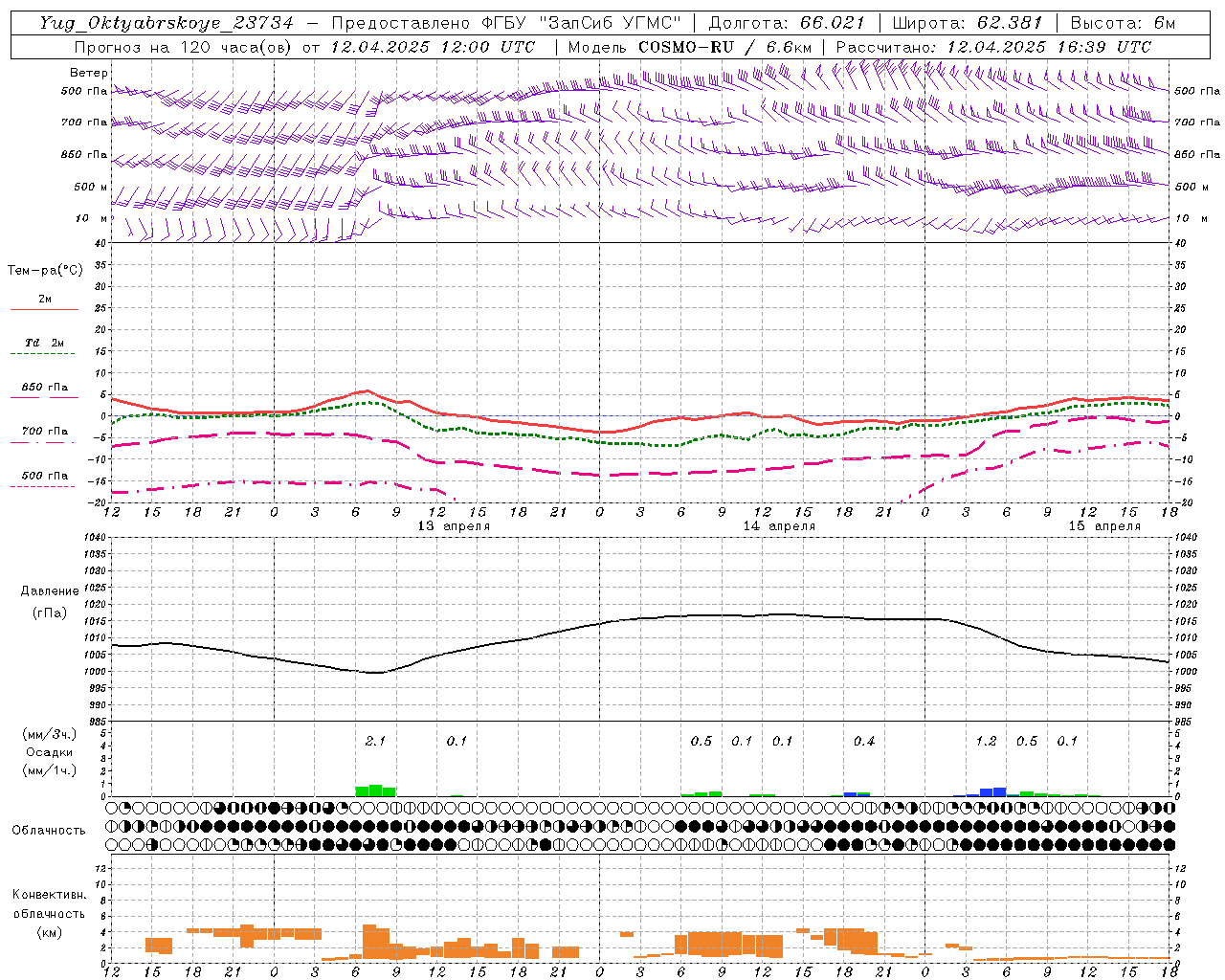The width and height of the screenshot is (1225, 980).
Task: Click the (мм/1ч.) unit label
Action: (49, 770)
